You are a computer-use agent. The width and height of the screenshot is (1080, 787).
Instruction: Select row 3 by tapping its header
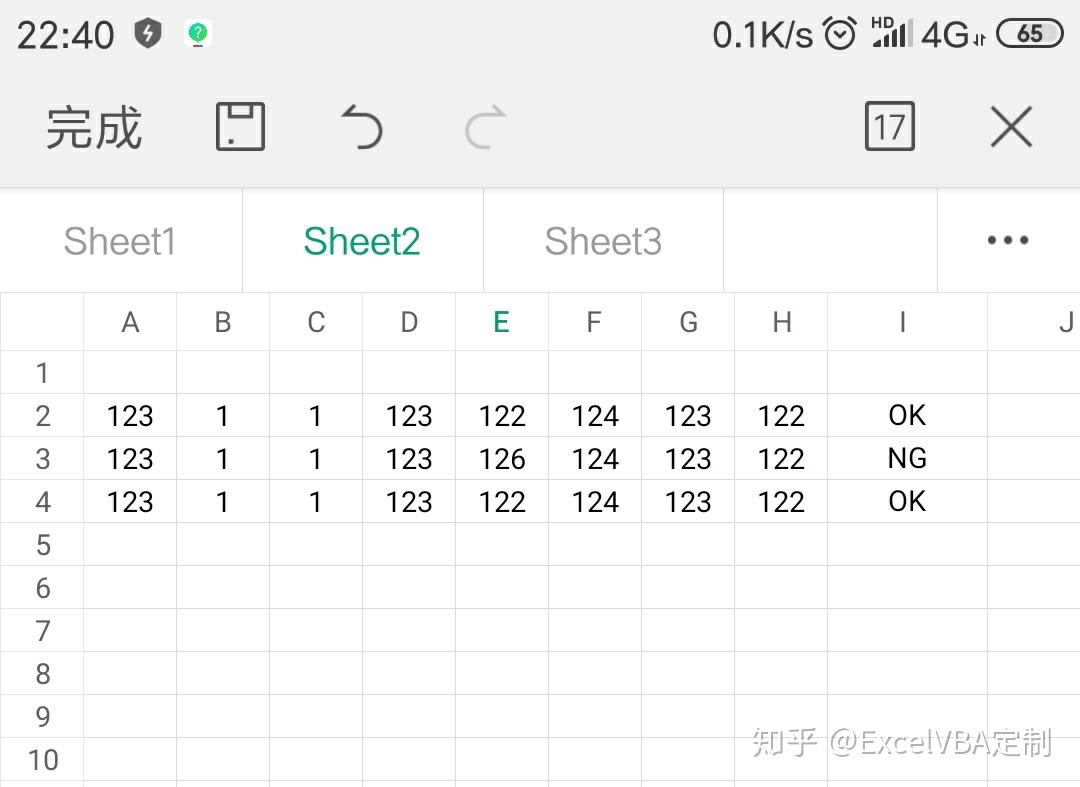(x=42, y=458)
